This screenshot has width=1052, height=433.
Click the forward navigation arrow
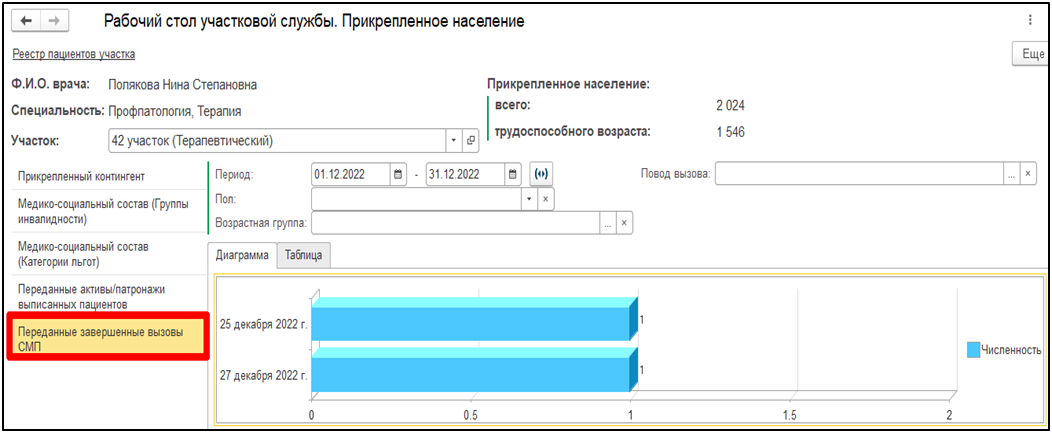tap(54, 21)
